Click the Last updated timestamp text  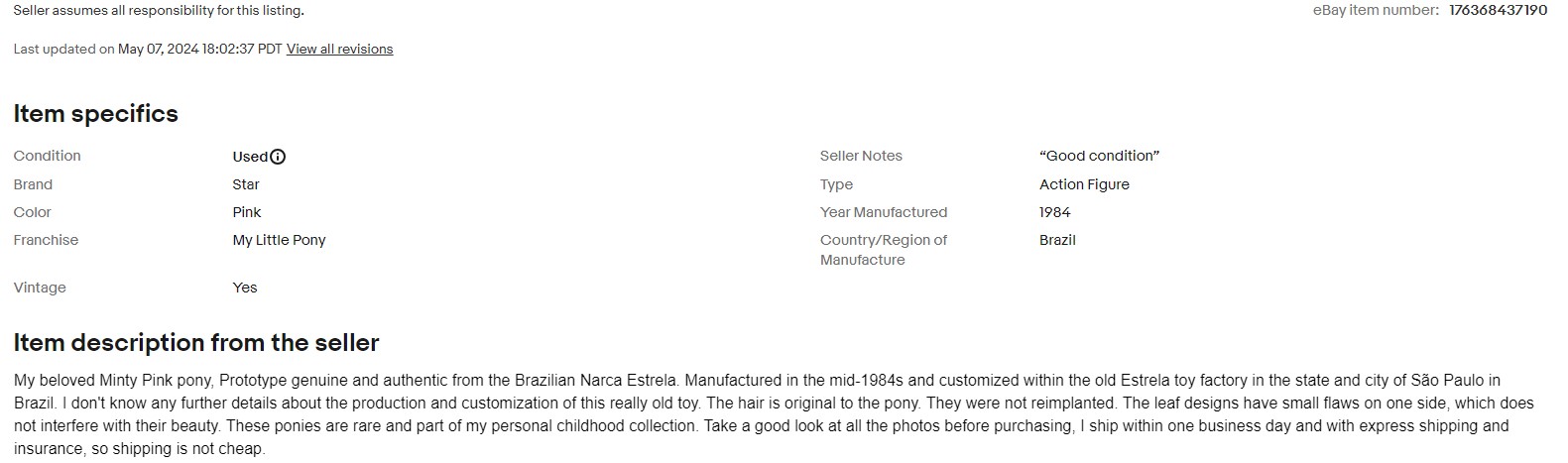[x=148, y=50]
